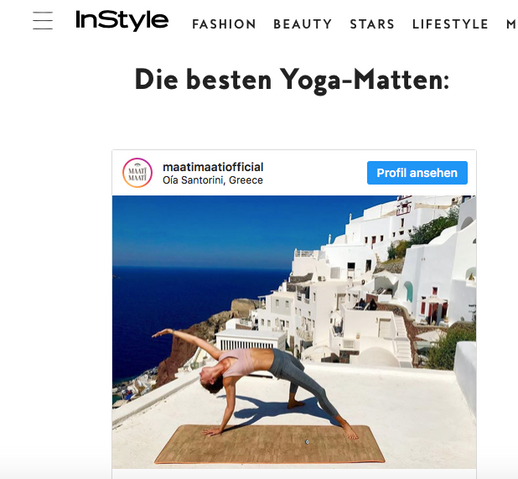Click the Profil ansehen button

coord(417,173)
